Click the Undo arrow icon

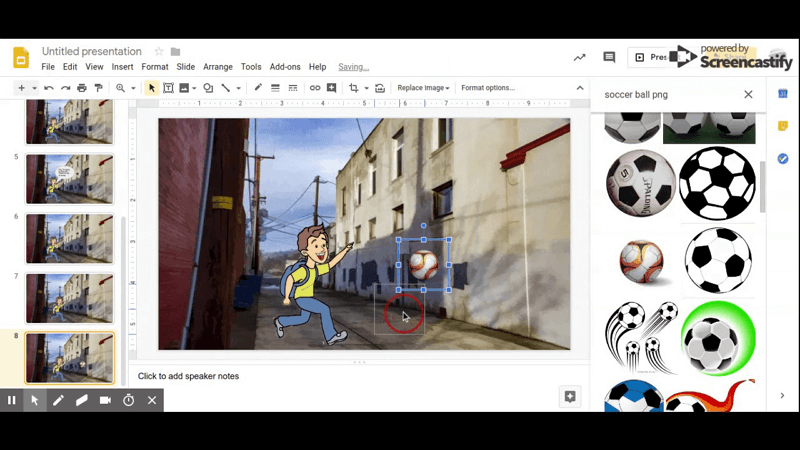click(48, 88)
